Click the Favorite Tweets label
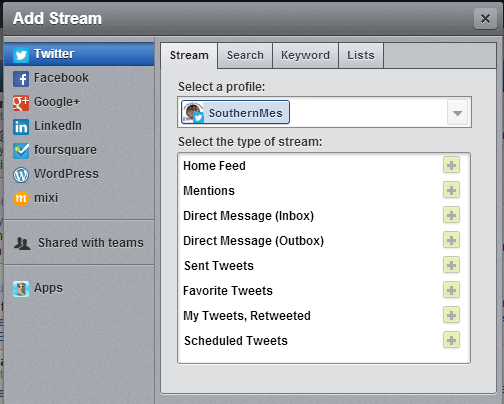Image resolution: width=504 pixels, height=404 pixels. pos(228,291)
